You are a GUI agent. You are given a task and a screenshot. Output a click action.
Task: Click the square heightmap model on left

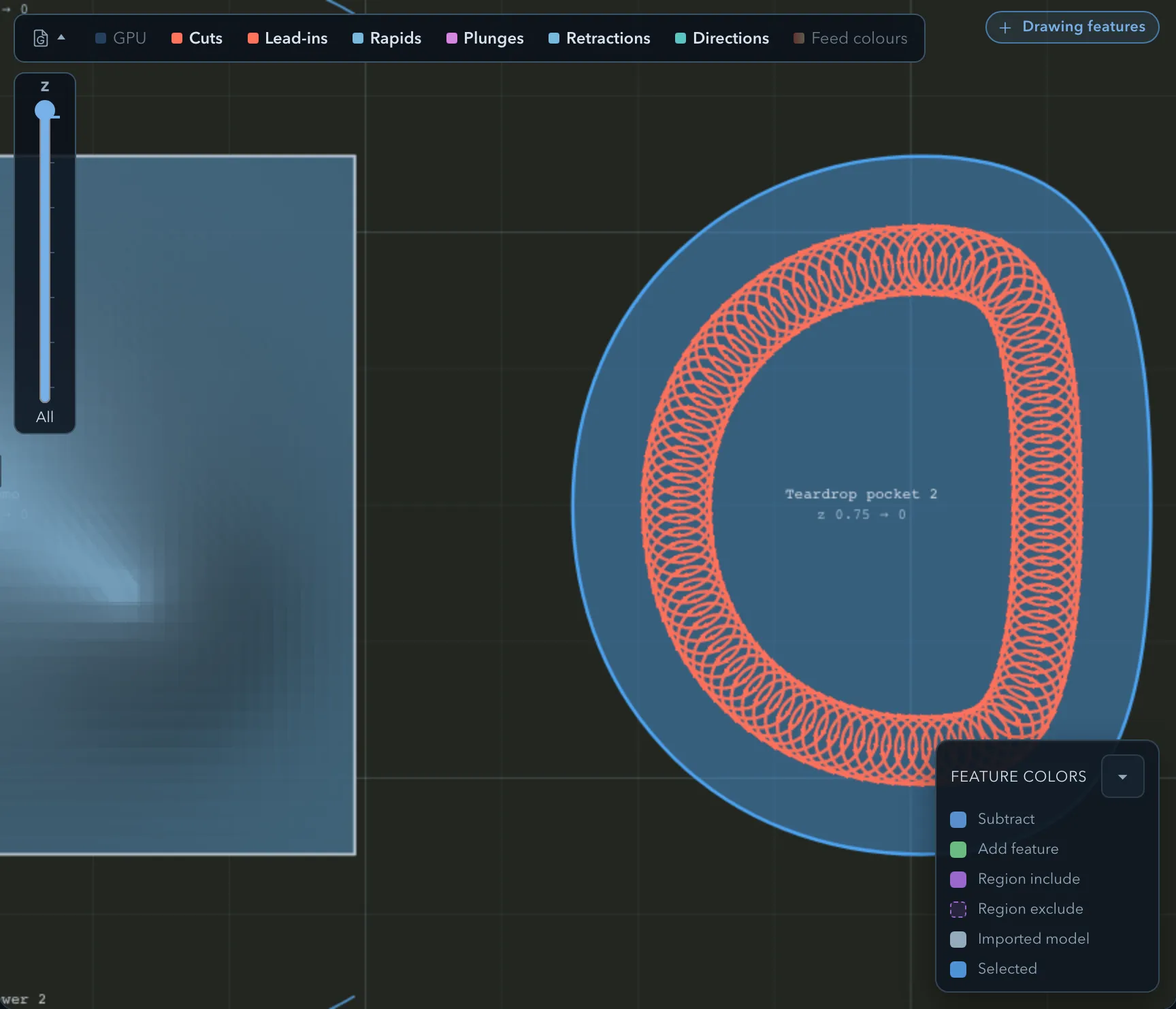(178, 505)
